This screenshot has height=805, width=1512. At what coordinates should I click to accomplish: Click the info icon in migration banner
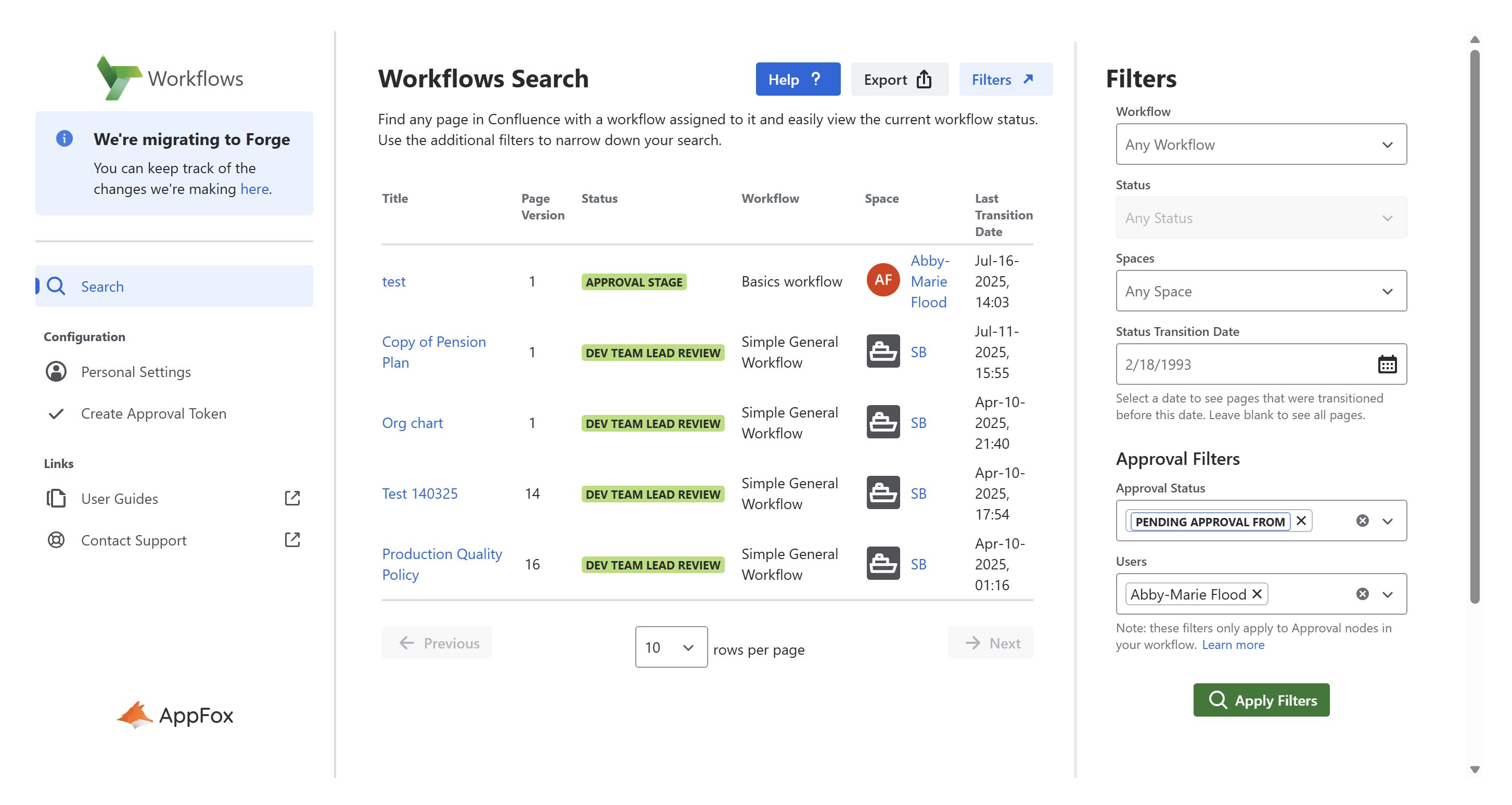(x=64, y=138)
